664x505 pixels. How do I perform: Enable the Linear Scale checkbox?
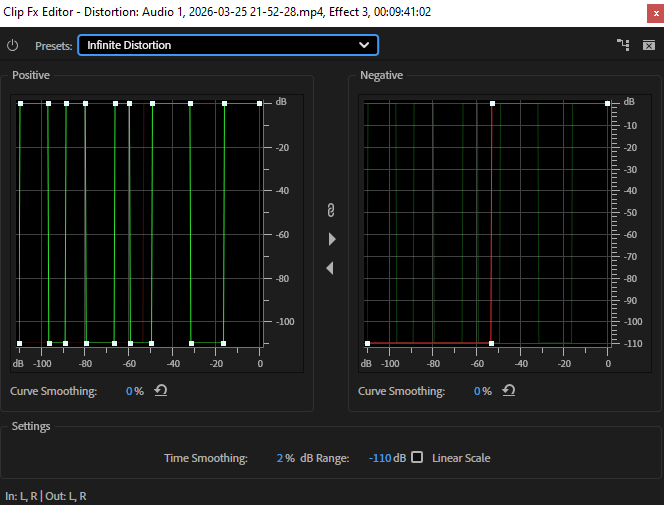click(417, 458)
